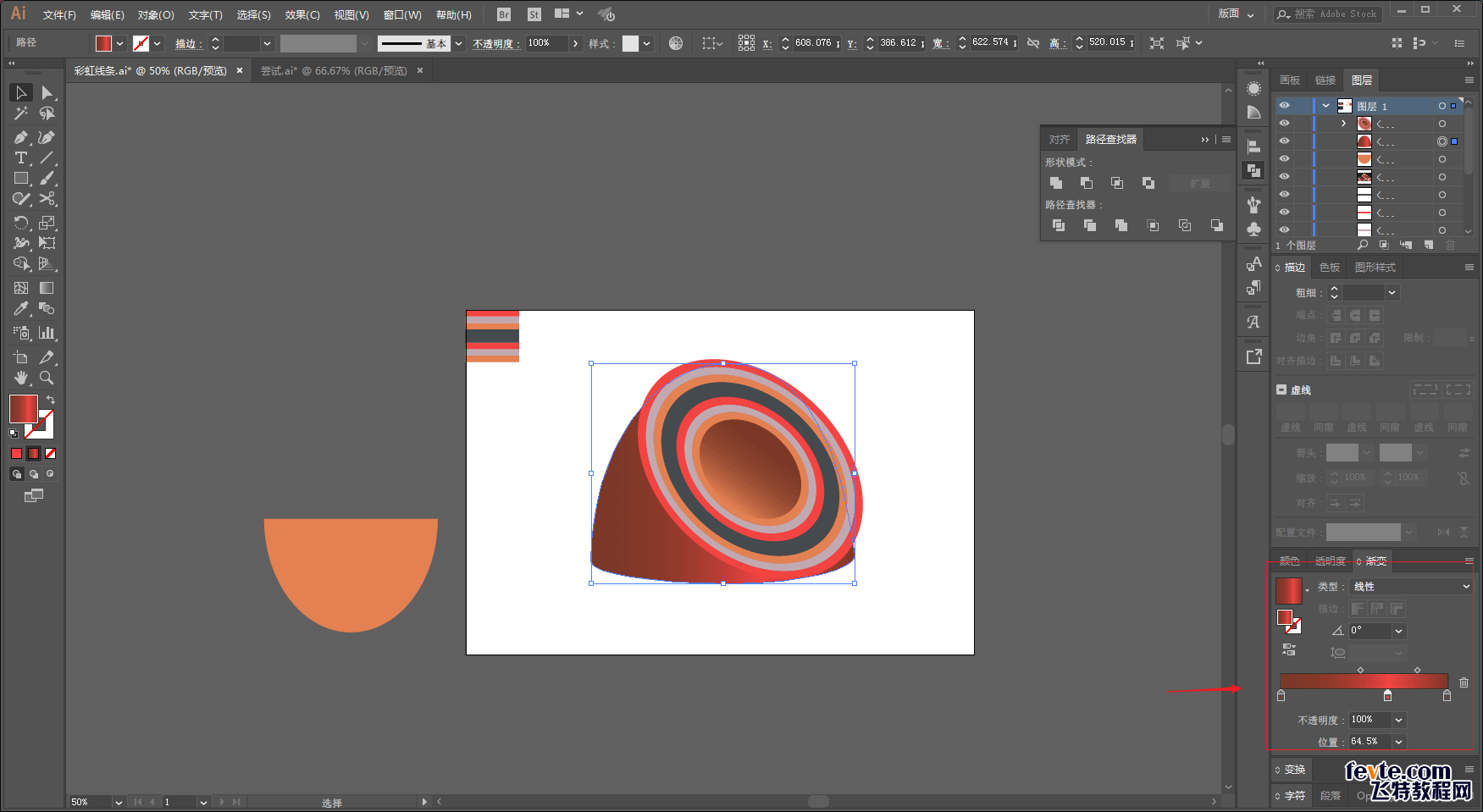Select the Eyedropper tool
The height and width of the screenshot is (812, 1483).
[20, 309]
